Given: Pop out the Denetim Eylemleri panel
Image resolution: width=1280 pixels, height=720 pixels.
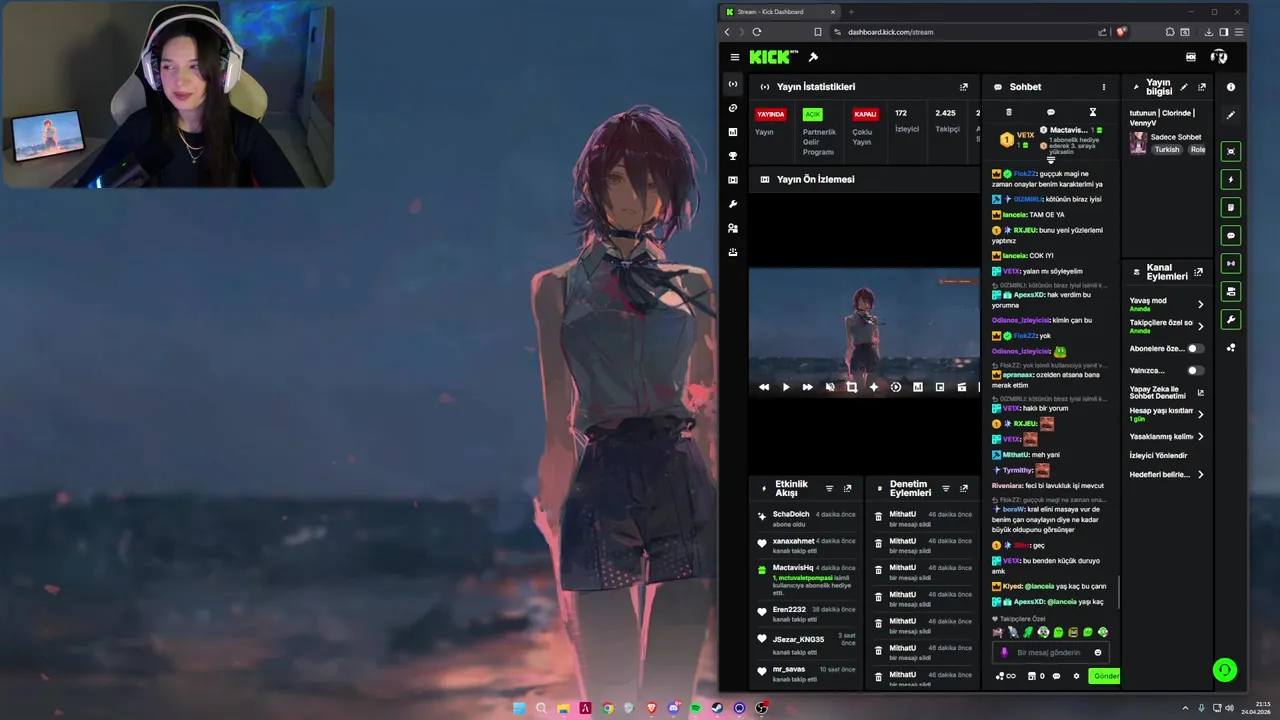Looking at the screenshot, I should 964,489.
